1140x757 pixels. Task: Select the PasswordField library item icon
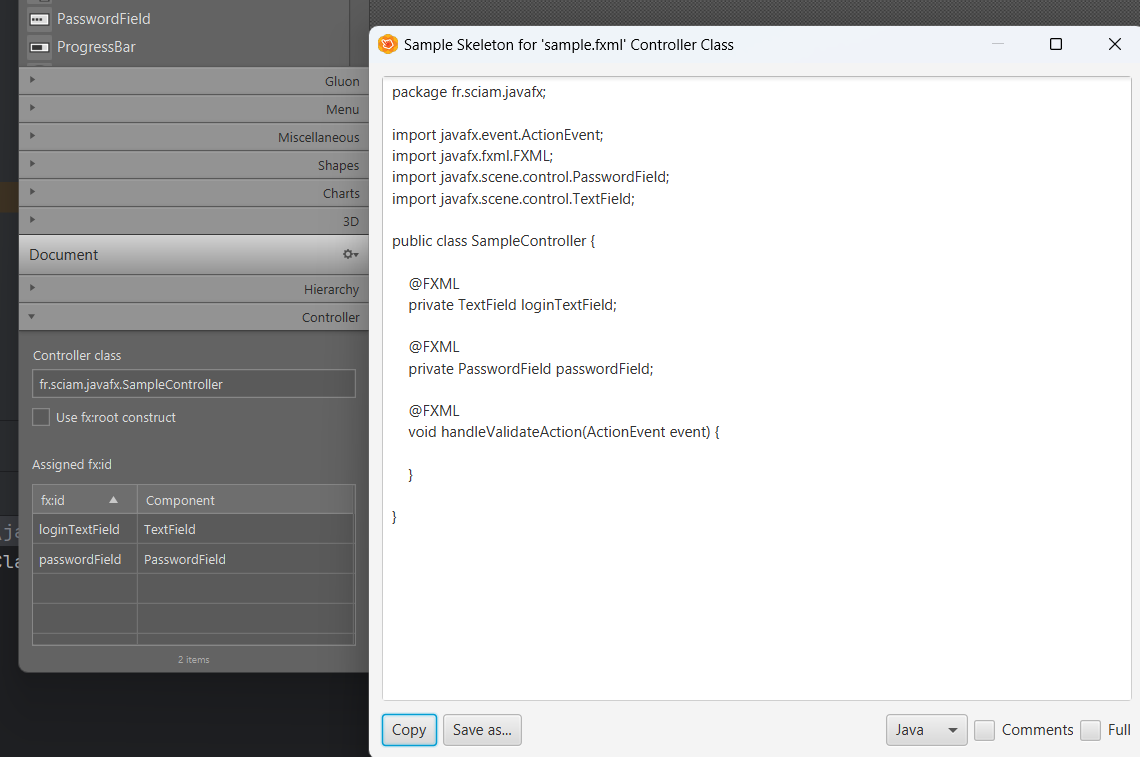click(39, 19)
